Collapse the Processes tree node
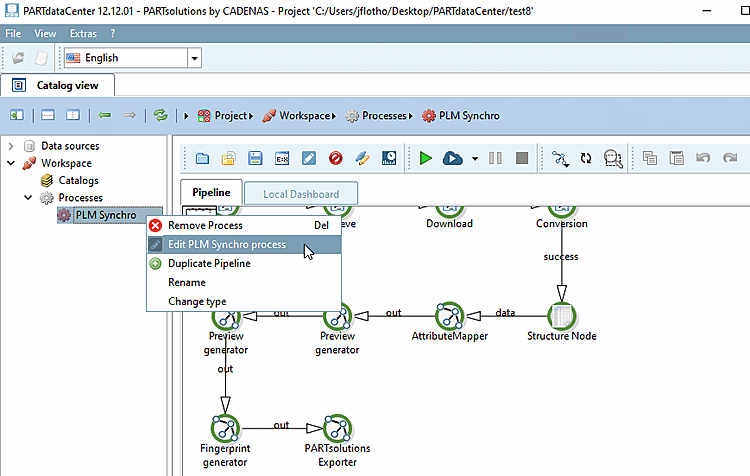750x476 pixels. tap(28, 198)
